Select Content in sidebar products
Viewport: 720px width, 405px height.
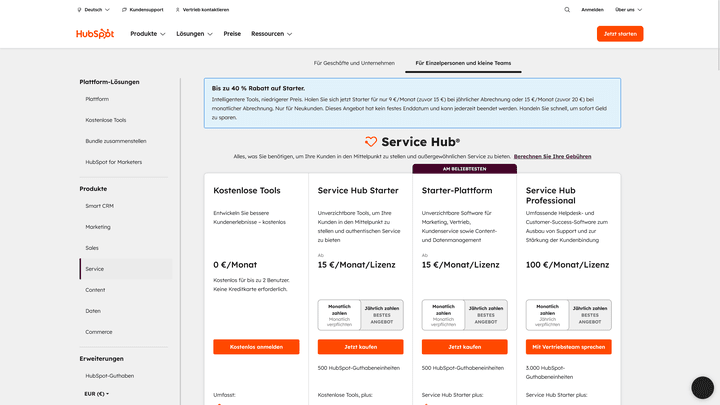[95, 290]
